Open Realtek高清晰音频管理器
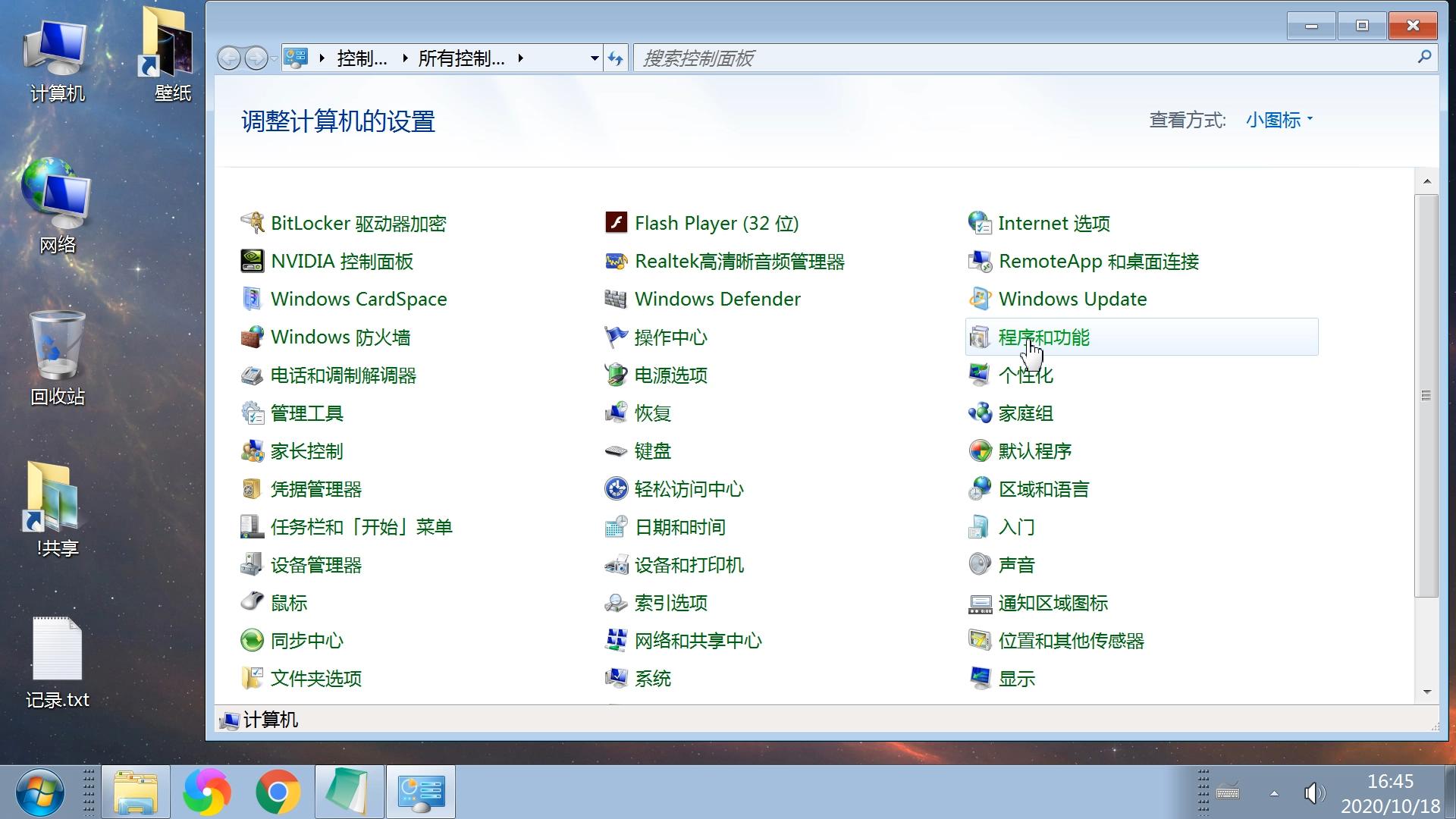This screenshot has width=1456, height=819. (740, 261)
